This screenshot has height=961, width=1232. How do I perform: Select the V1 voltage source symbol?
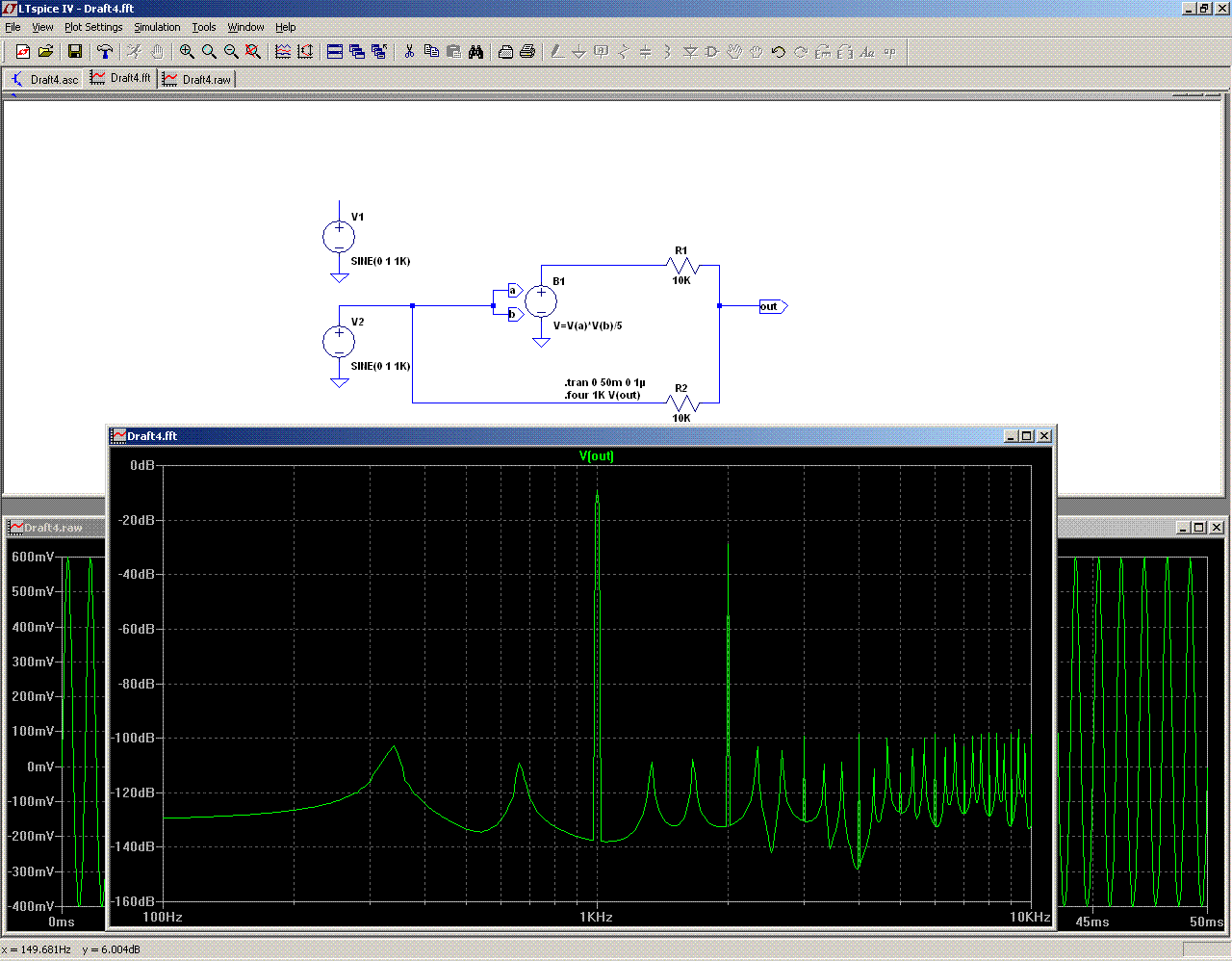tap(339, 236)
